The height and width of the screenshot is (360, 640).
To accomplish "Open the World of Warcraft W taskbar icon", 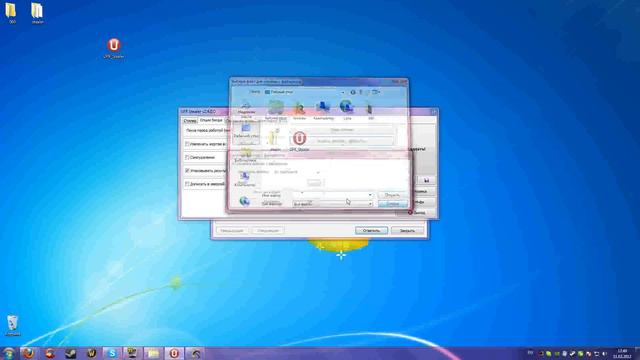I will click(x=91, y=353).
